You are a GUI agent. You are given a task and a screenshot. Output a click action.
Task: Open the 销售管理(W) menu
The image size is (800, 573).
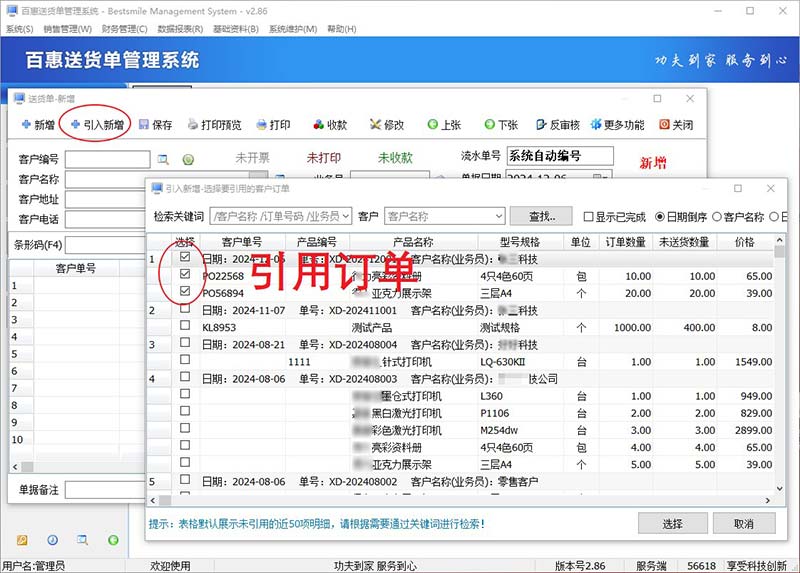[x=67, y=29]
